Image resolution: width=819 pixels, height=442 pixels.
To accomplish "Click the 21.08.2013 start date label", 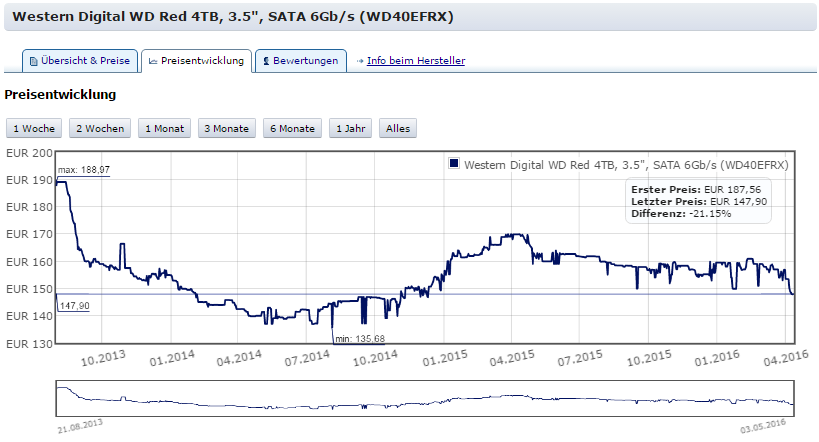I will [80, 426].
